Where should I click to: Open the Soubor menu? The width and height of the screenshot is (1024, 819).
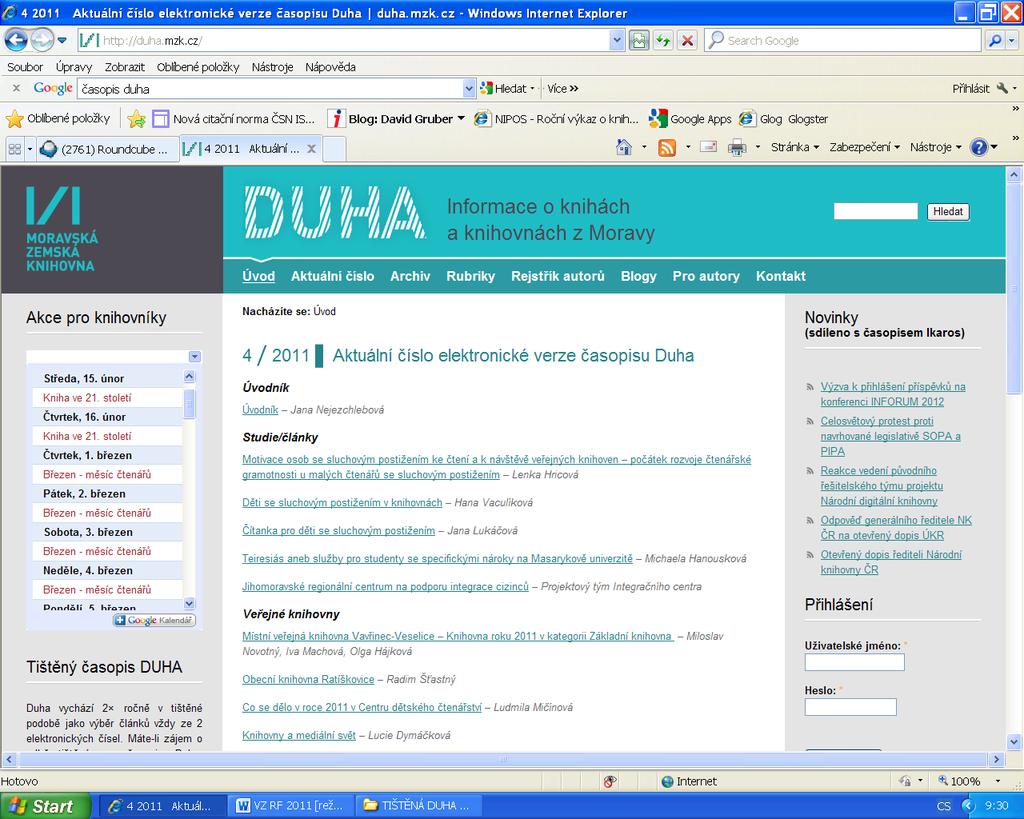(x=25, y=67)
